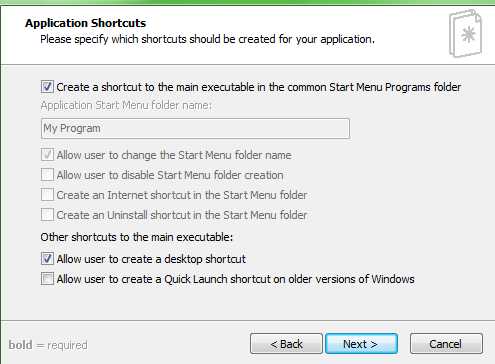The image size is (495, 364).
Task: Click the Please specify which shortcuts description text
Action: click(207, 39)
